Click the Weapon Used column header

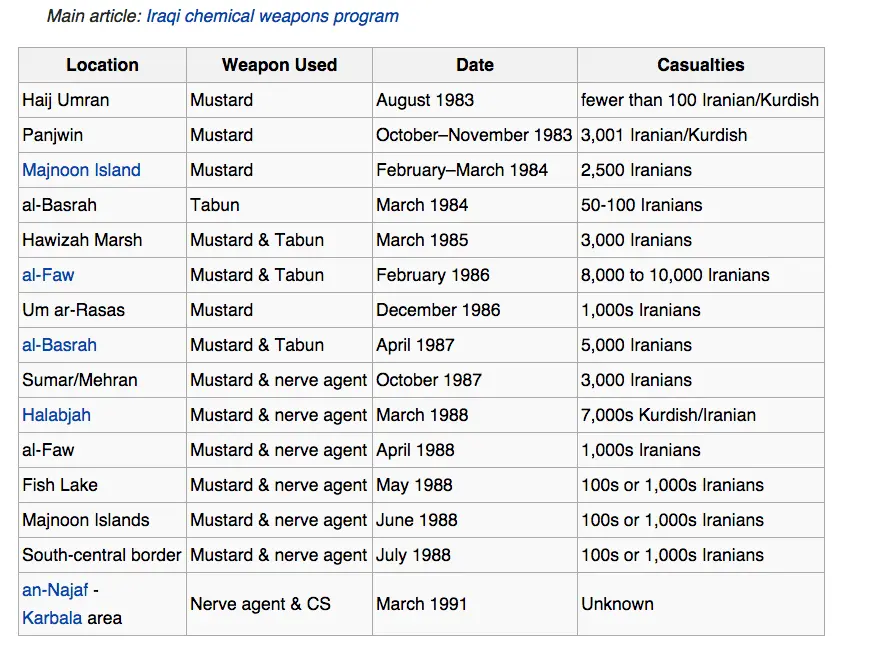click(279, 65)
